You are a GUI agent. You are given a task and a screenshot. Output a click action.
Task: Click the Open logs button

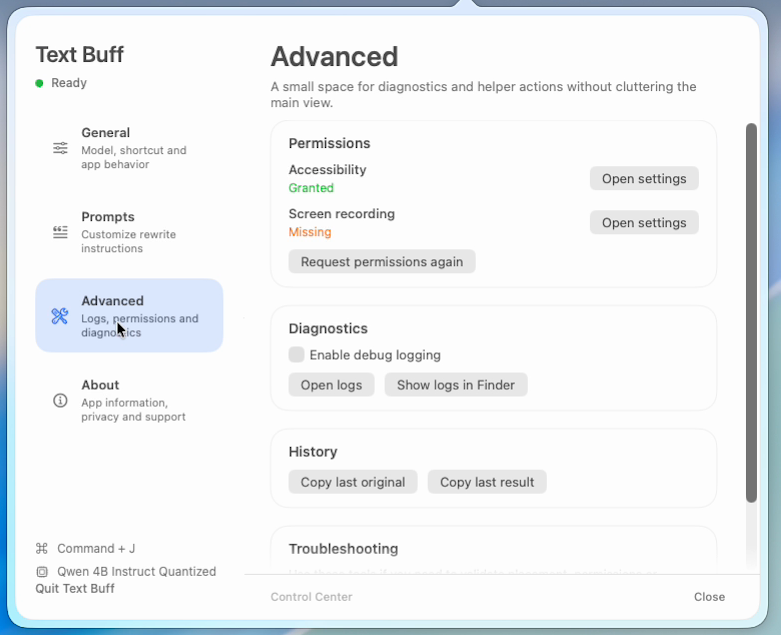point(331,385)
